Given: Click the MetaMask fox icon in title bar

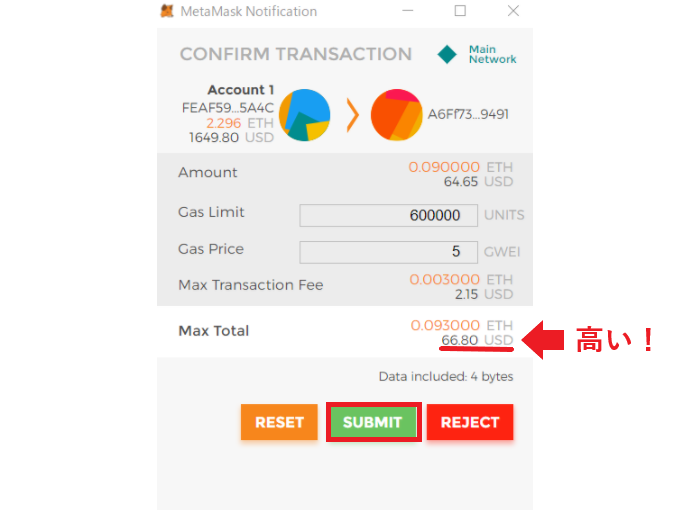Looking at the screenshot, I should [167, 11].
